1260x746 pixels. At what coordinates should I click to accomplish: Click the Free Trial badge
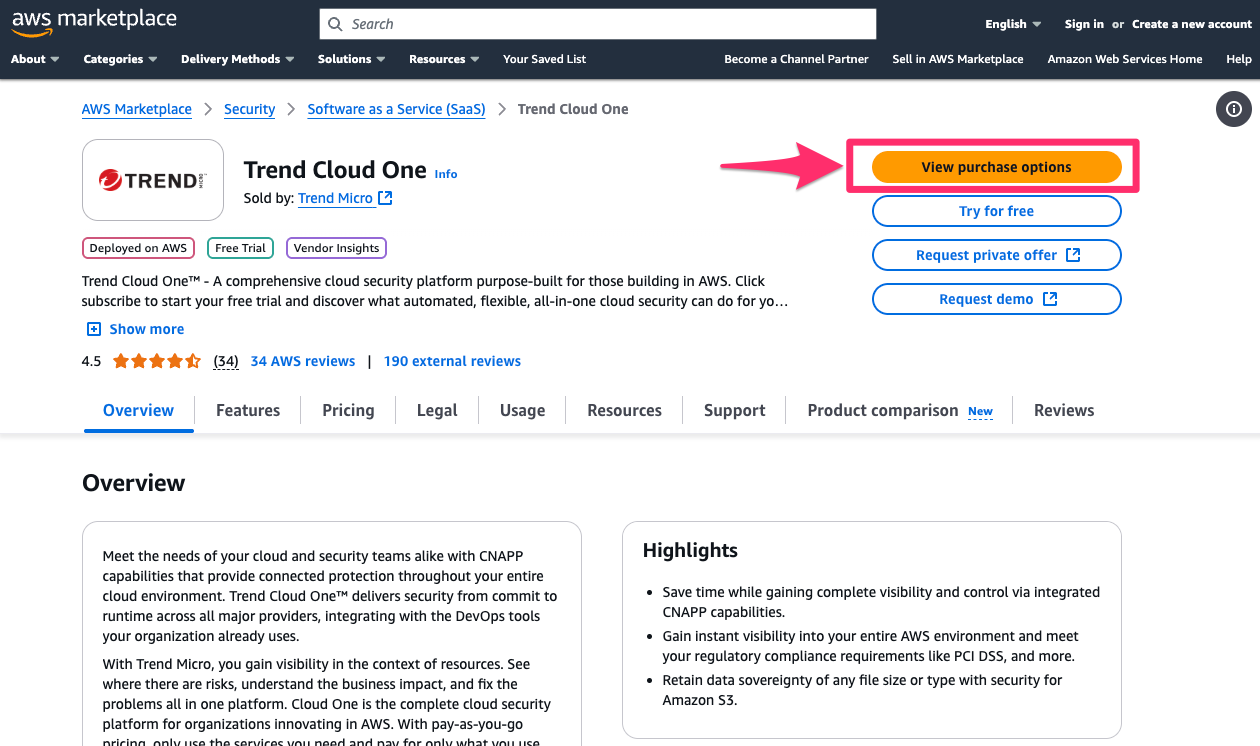coord(240,248)
